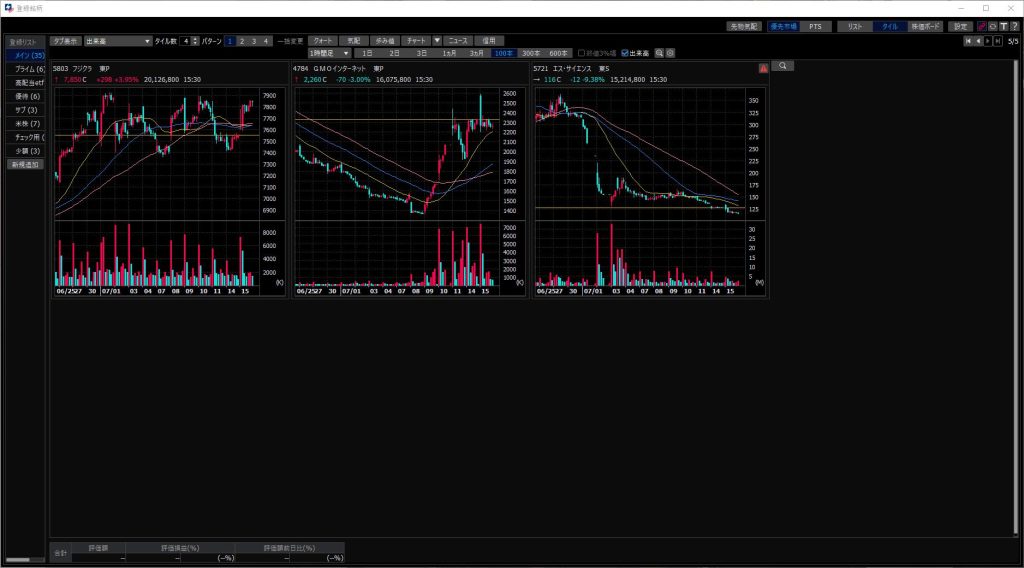
Task: Click the red warning triangle icon on 5721 chart
Action: click(764, 68)
